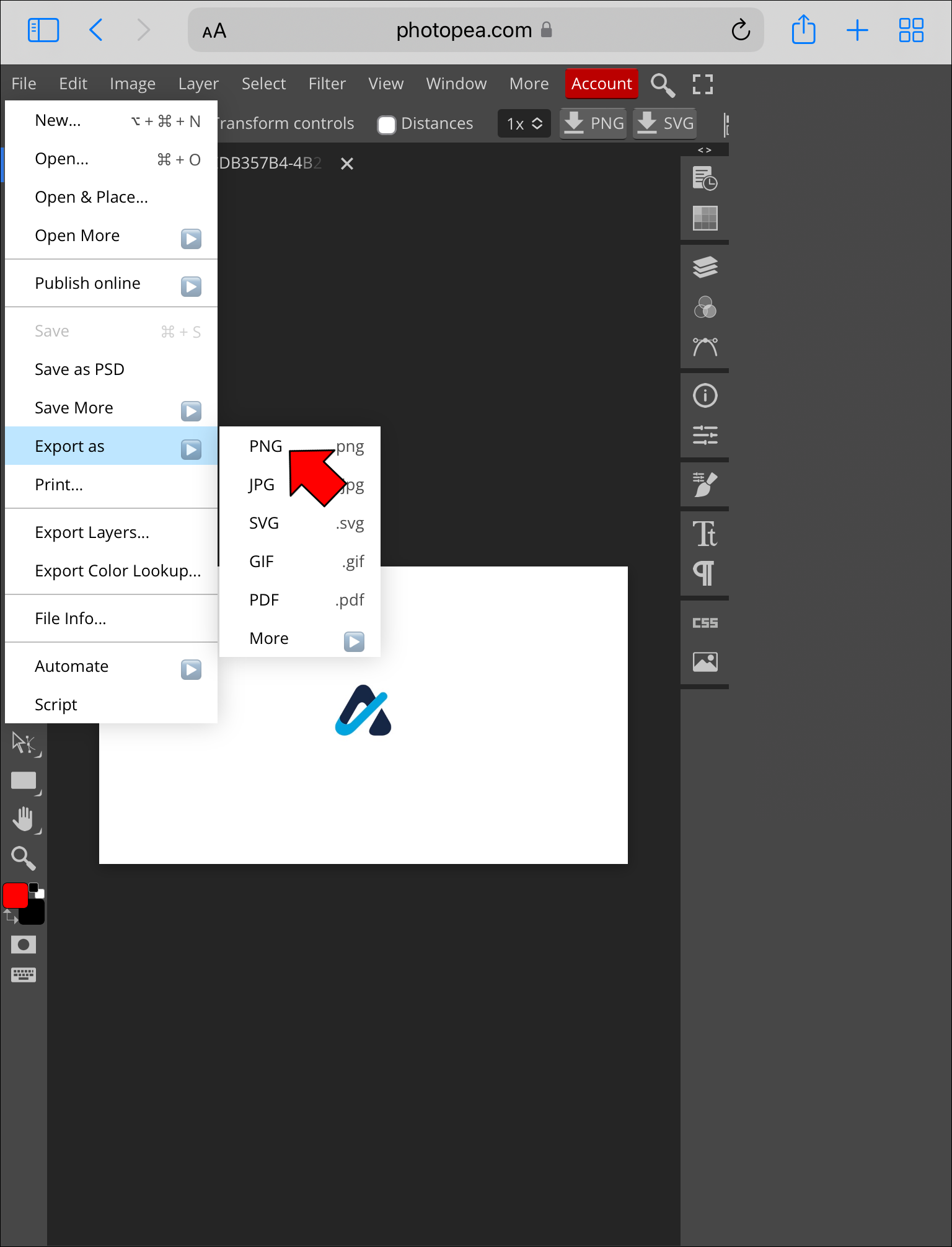Viewport: 952px width, 1247px height.
Task: Open the Select menu
Action: pyautogui.click(x=263, y=84)
